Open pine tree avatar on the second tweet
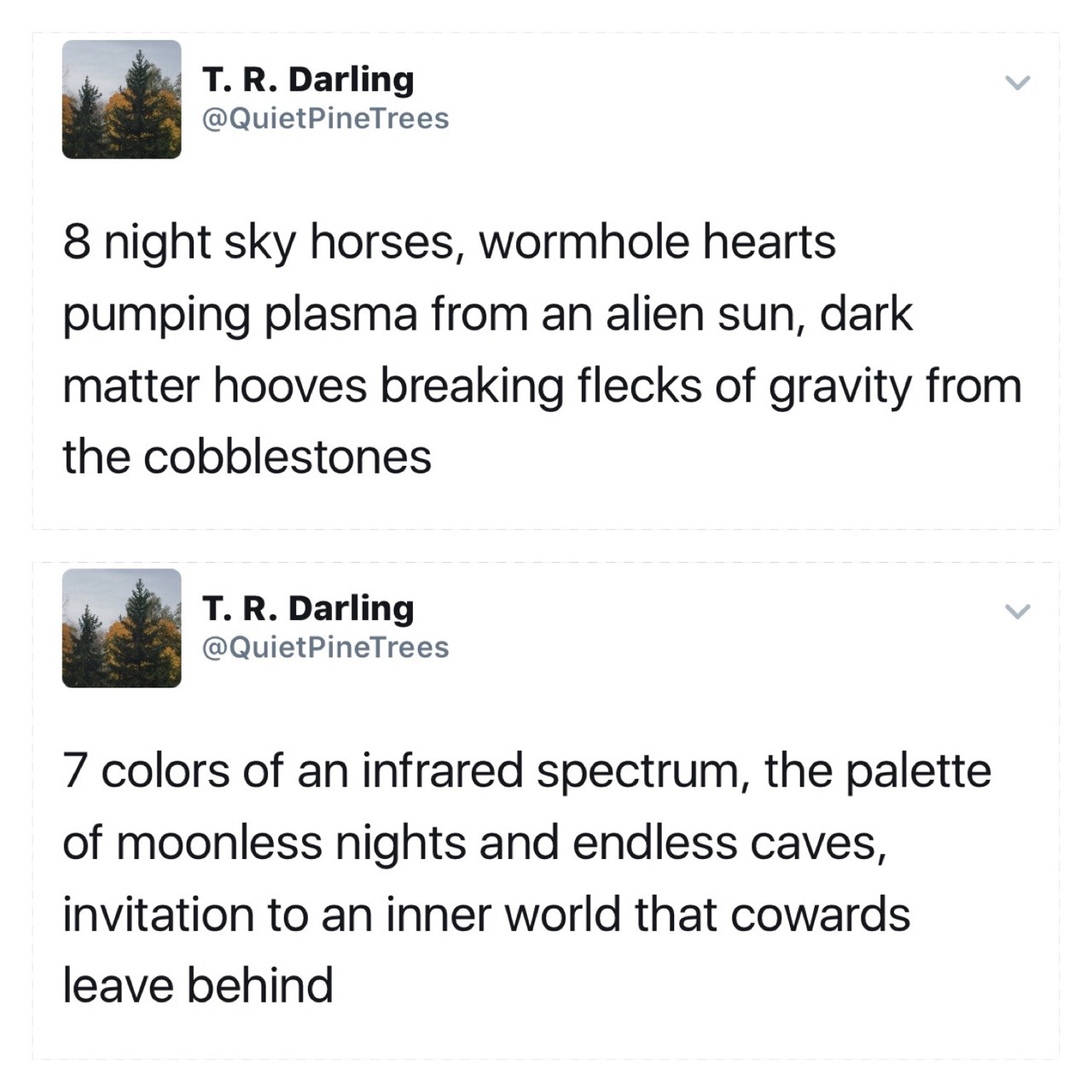Screen dimensions: 1092x1092 coord(121,628)
